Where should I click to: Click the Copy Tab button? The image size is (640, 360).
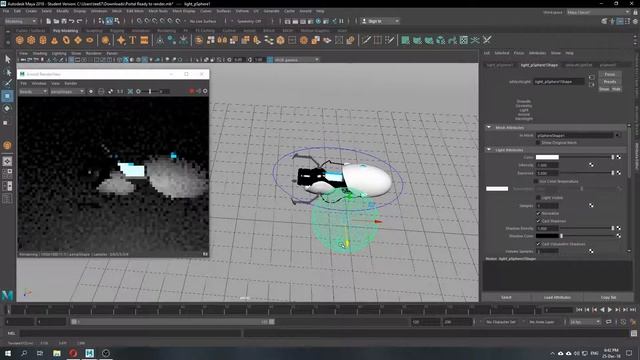tap(608, 297)
